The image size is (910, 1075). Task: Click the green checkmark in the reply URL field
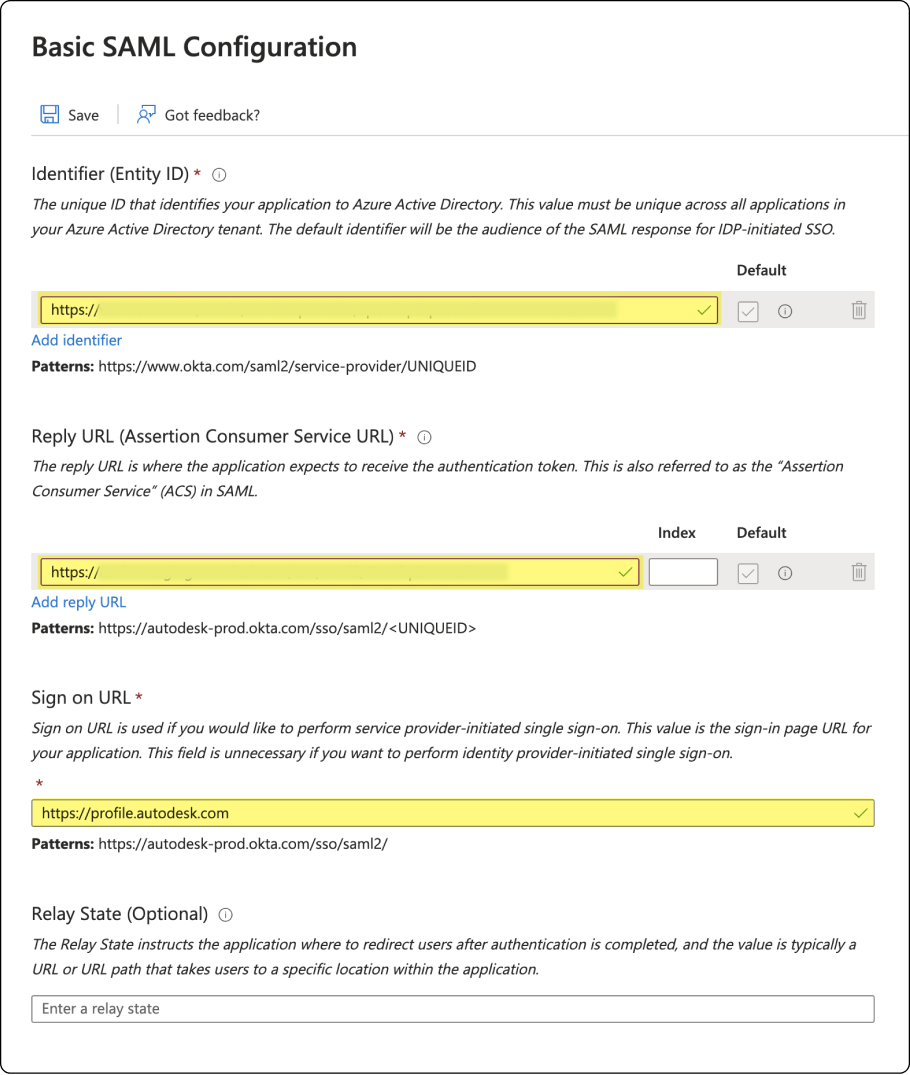[x=624, y=572]
